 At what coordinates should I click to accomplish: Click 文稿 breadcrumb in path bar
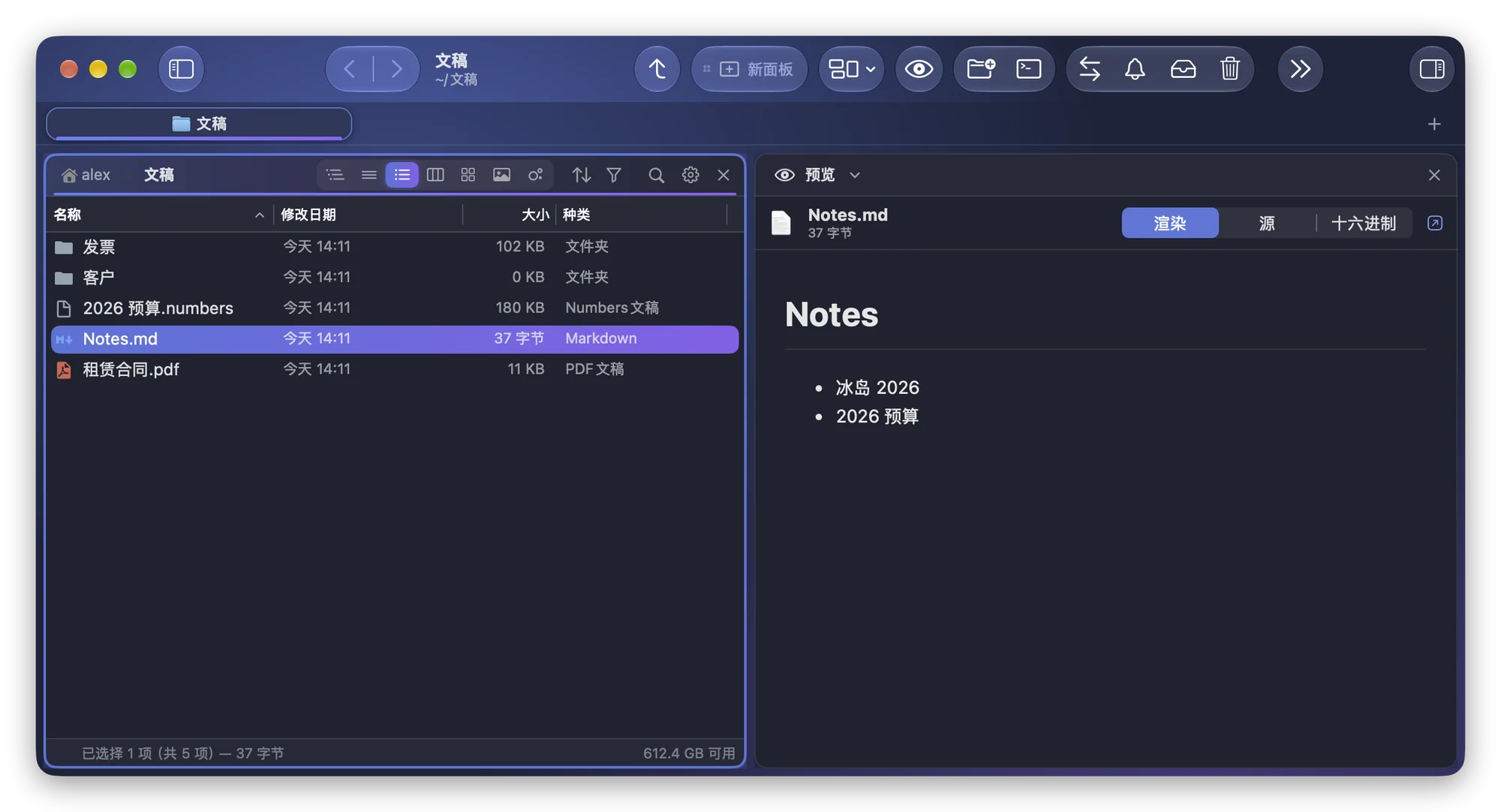(x=158, y=175)
